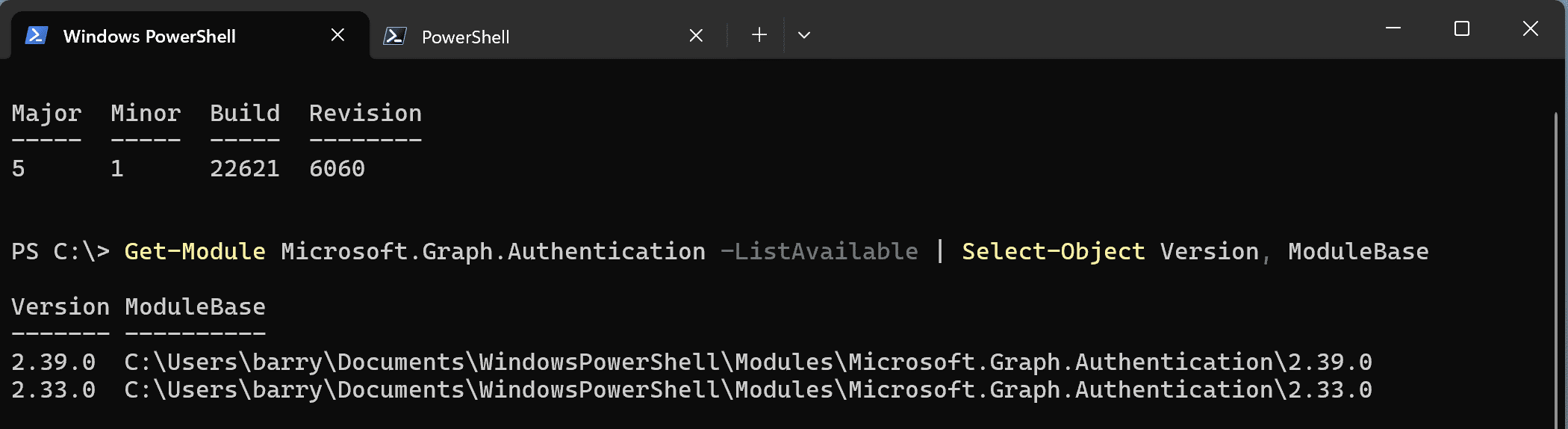Click the PowerShell tab's terminal icon
Screen dimensions: 1568x429
[395, 36]
